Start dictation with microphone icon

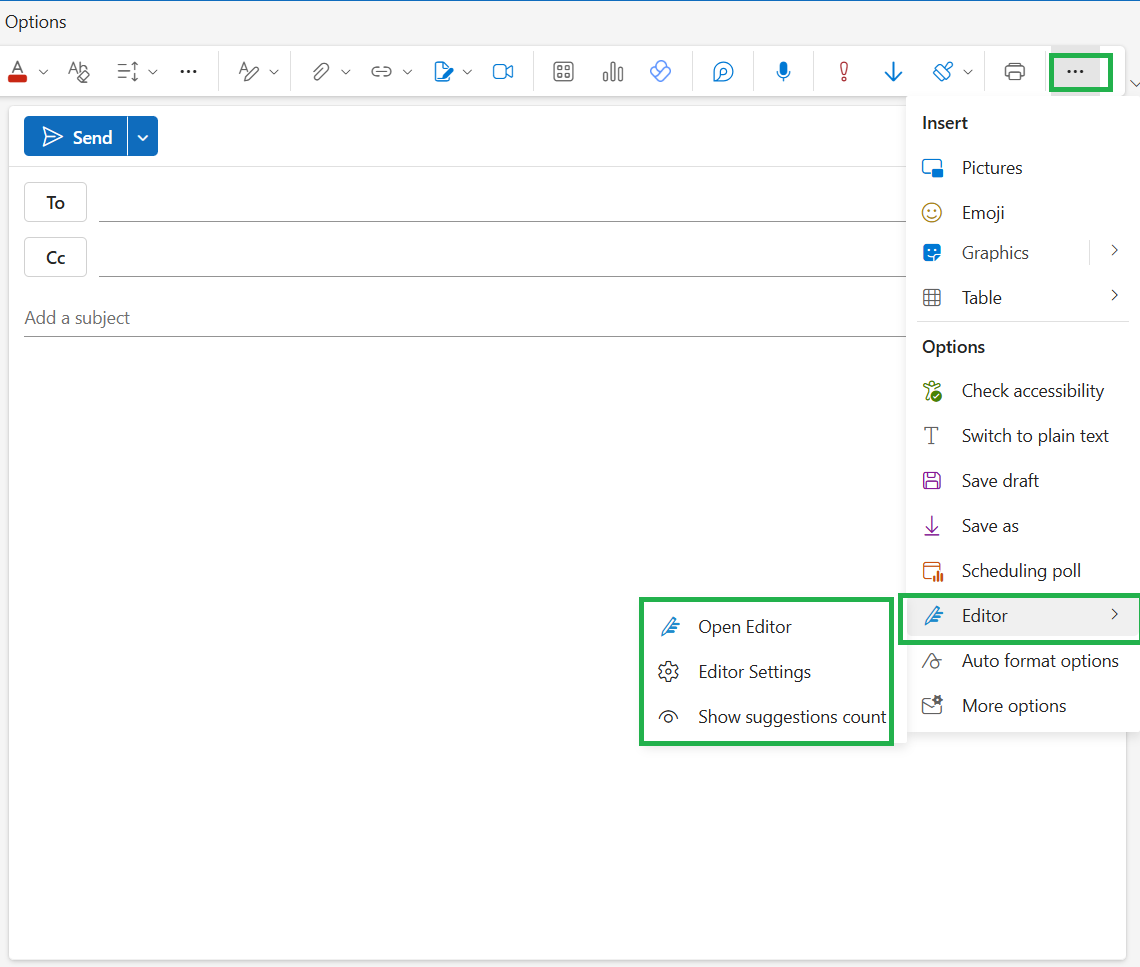783,71
